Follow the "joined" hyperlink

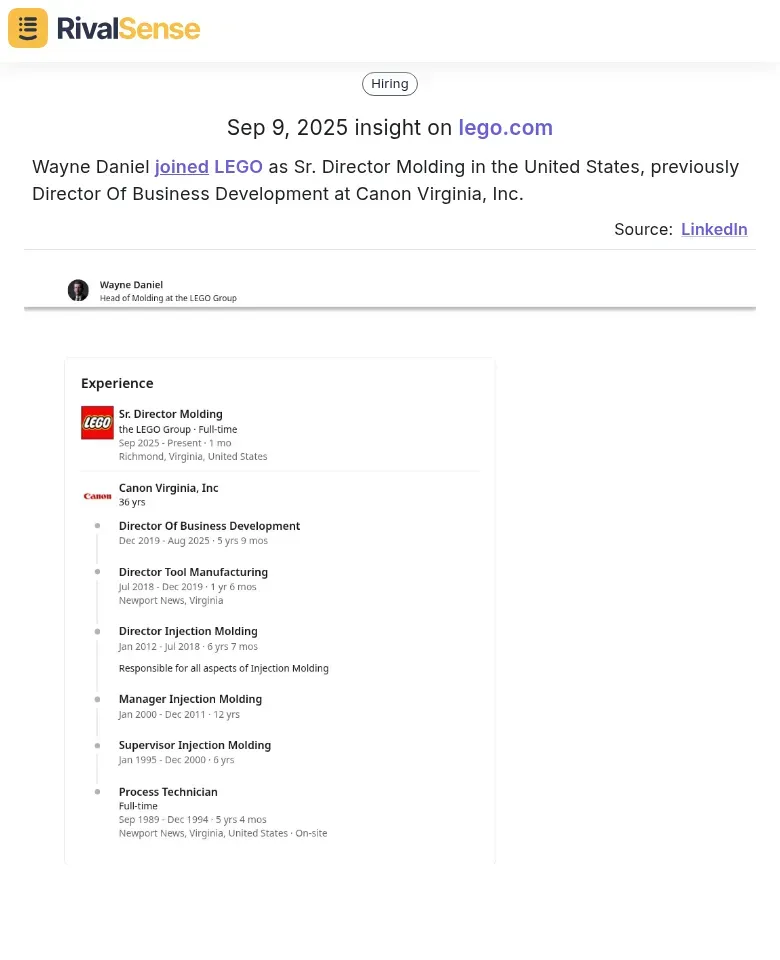[x=181, y=167]
